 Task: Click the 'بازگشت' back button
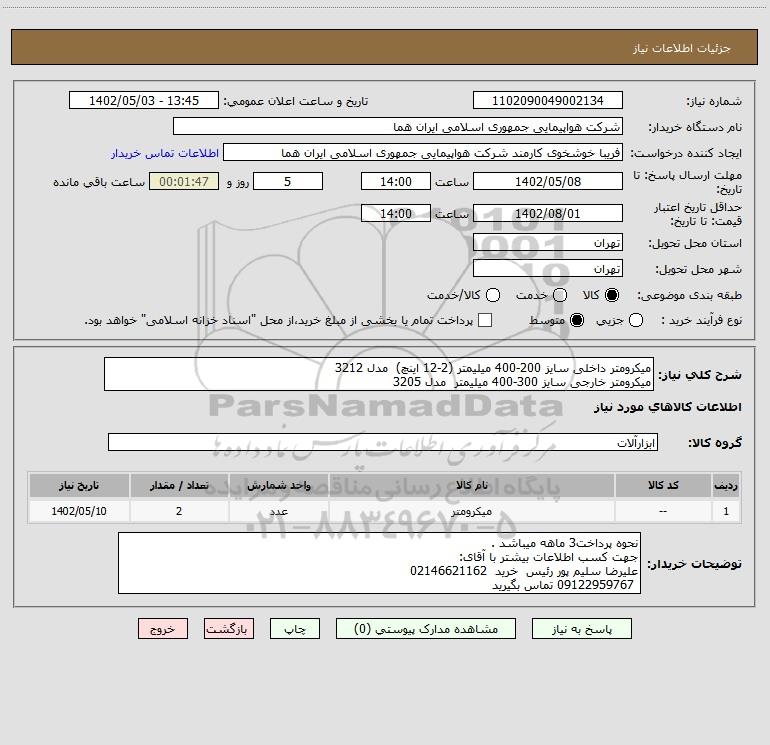click(229, 629)
